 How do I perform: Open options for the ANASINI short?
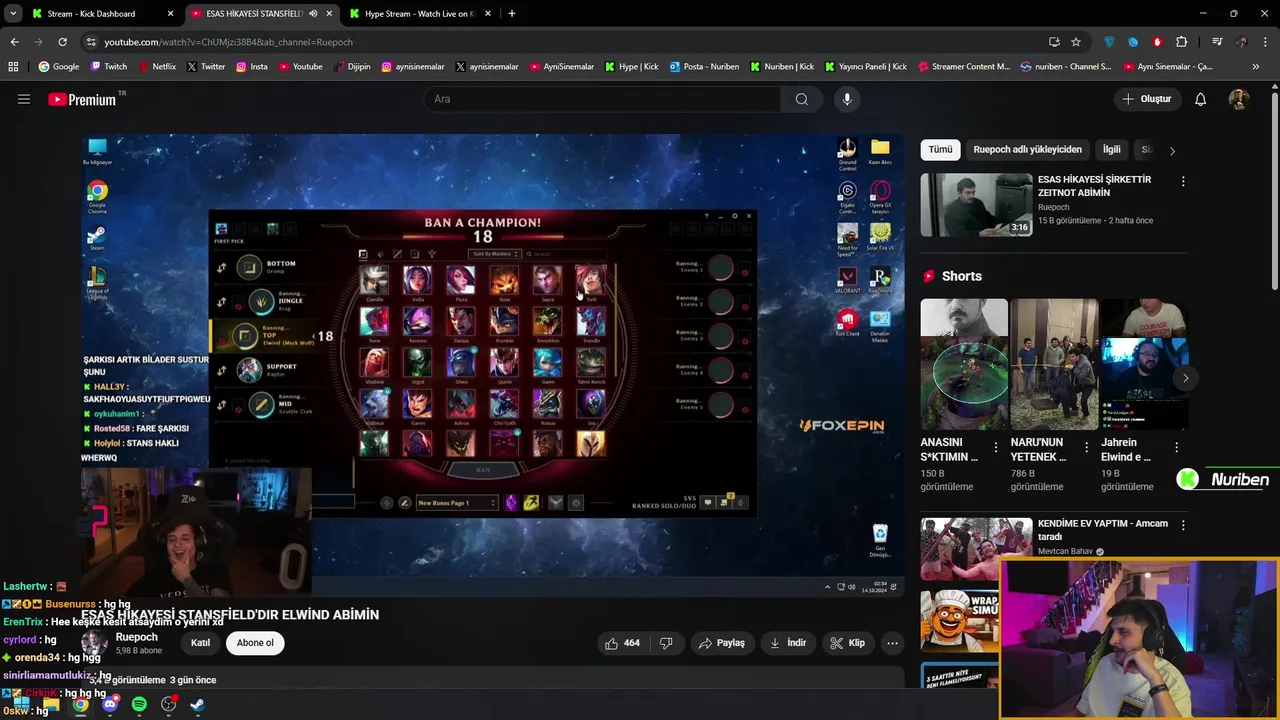(x=996, y=447)
